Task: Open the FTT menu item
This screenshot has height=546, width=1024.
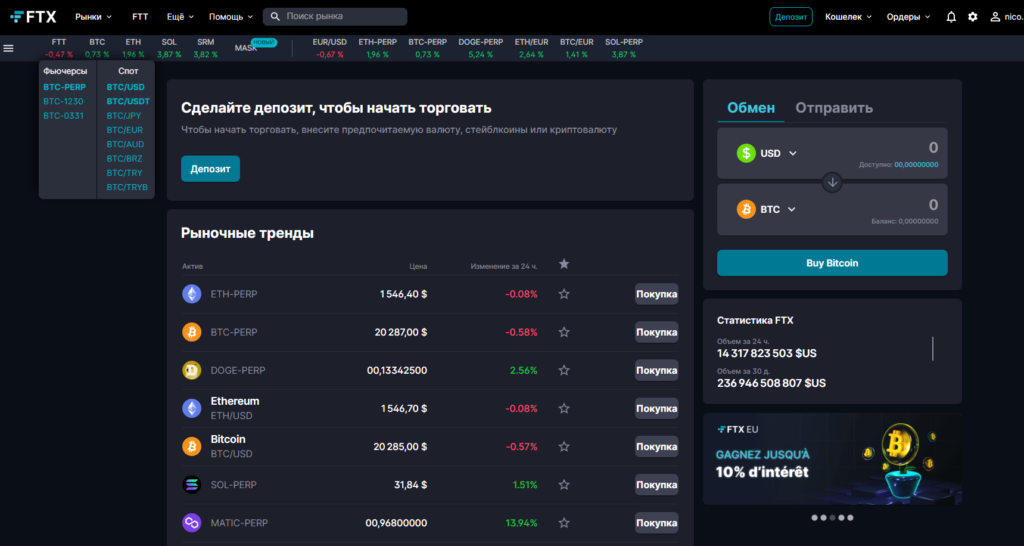Action: pos(140,17)
